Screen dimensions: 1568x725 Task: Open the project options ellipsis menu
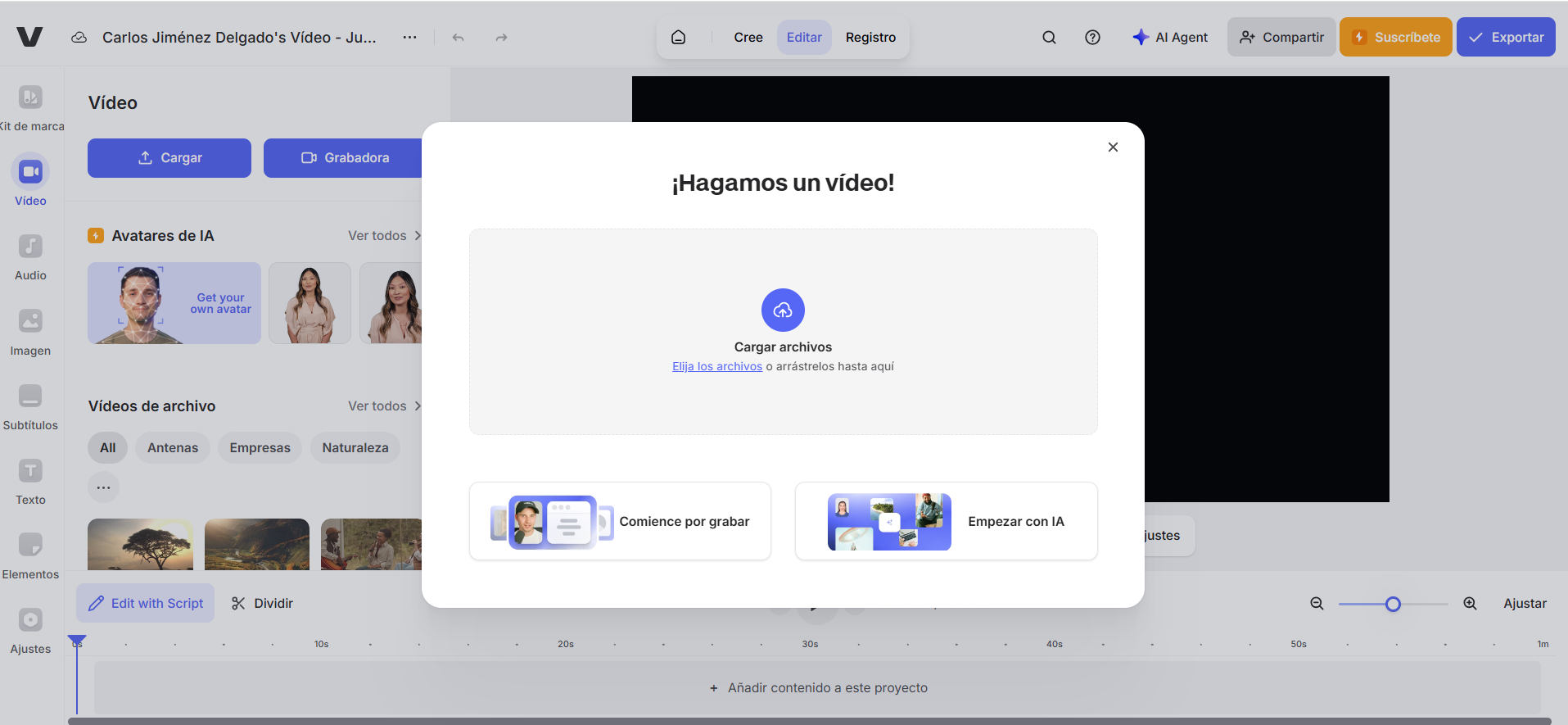[x=409, y=38]
